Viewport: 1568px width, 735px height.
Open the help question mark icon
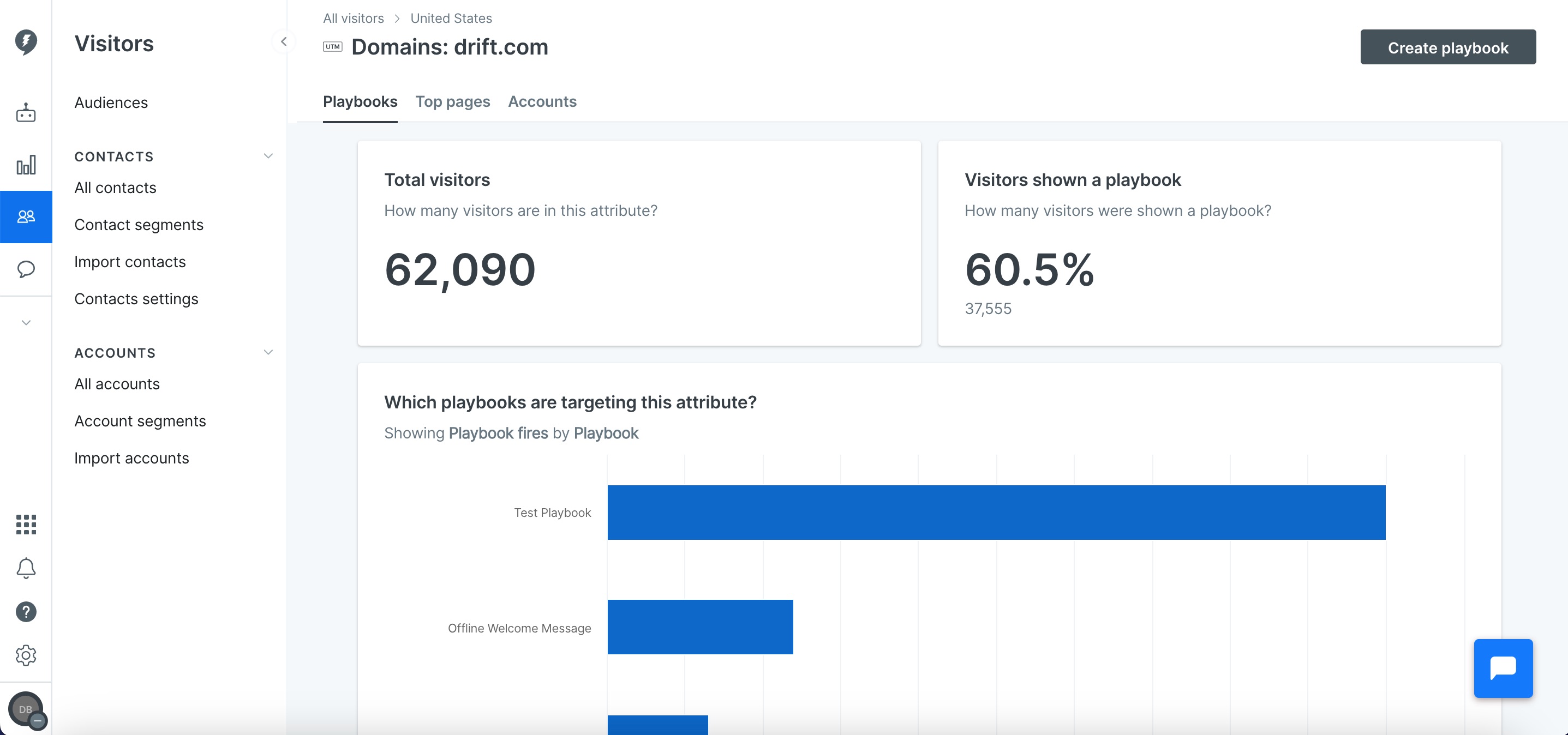click(26, 611)
